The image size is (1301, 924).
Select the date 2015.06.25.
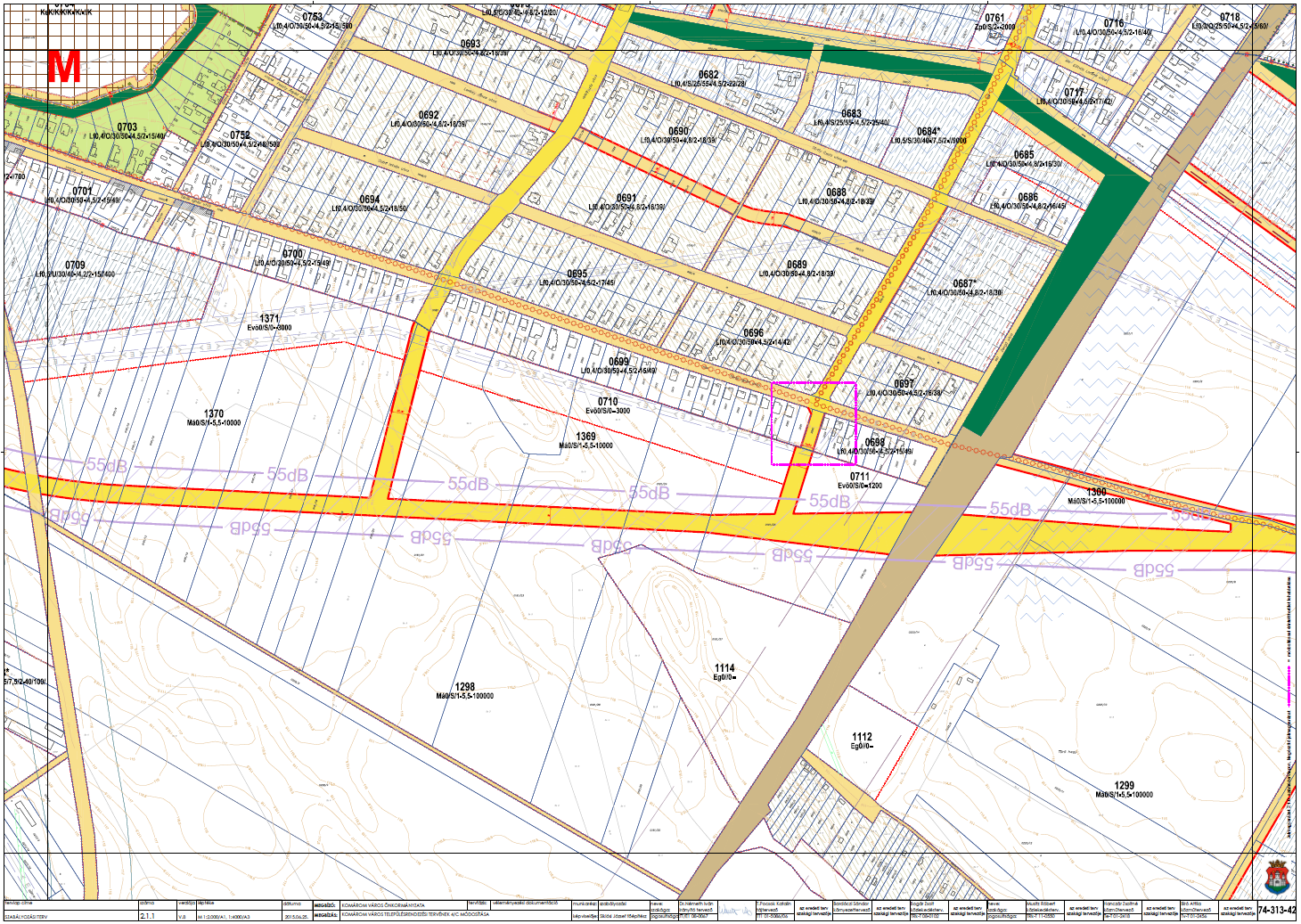point(296,915)
